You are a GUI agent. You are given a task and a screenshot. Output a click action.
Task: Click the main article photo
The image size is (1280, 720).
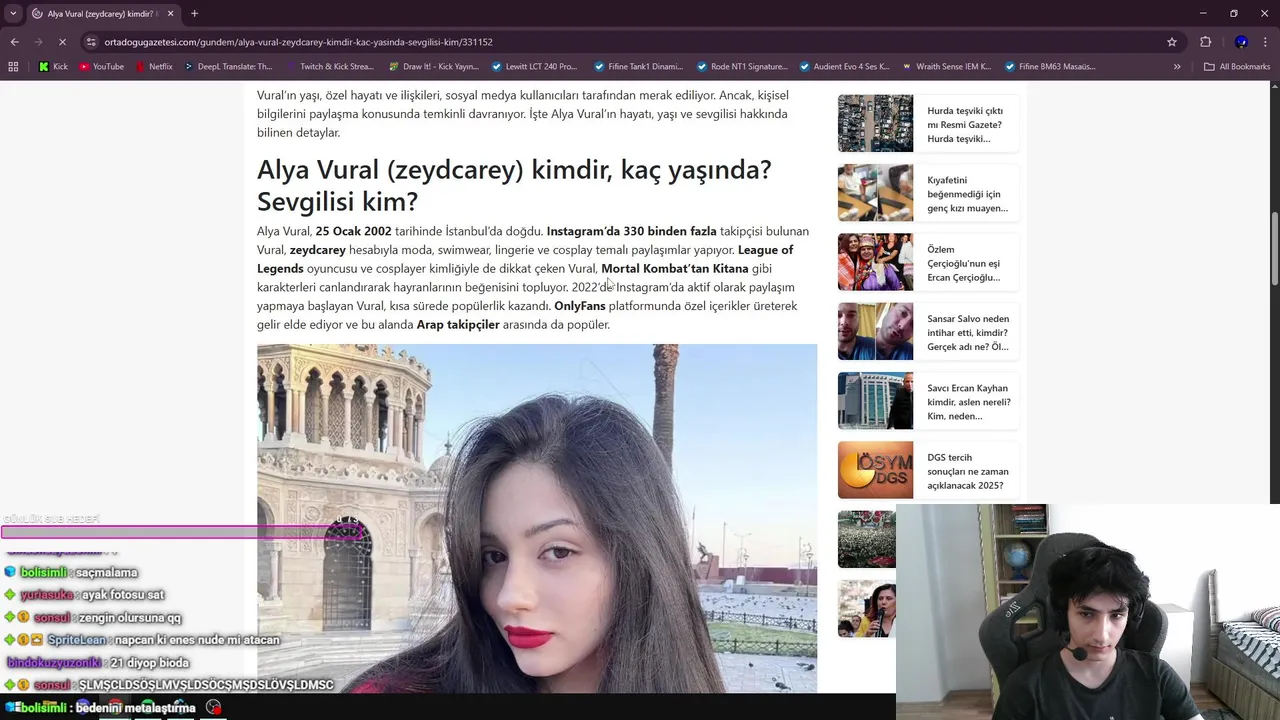click(537, 518)
